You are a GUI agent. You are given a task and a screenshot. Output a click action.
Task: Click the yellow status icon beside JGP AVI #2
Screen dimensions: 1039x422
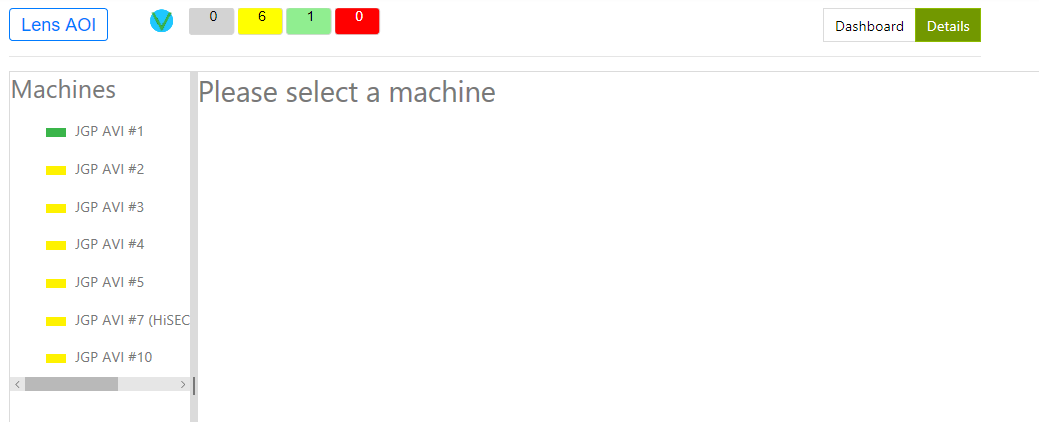(56, 170)
